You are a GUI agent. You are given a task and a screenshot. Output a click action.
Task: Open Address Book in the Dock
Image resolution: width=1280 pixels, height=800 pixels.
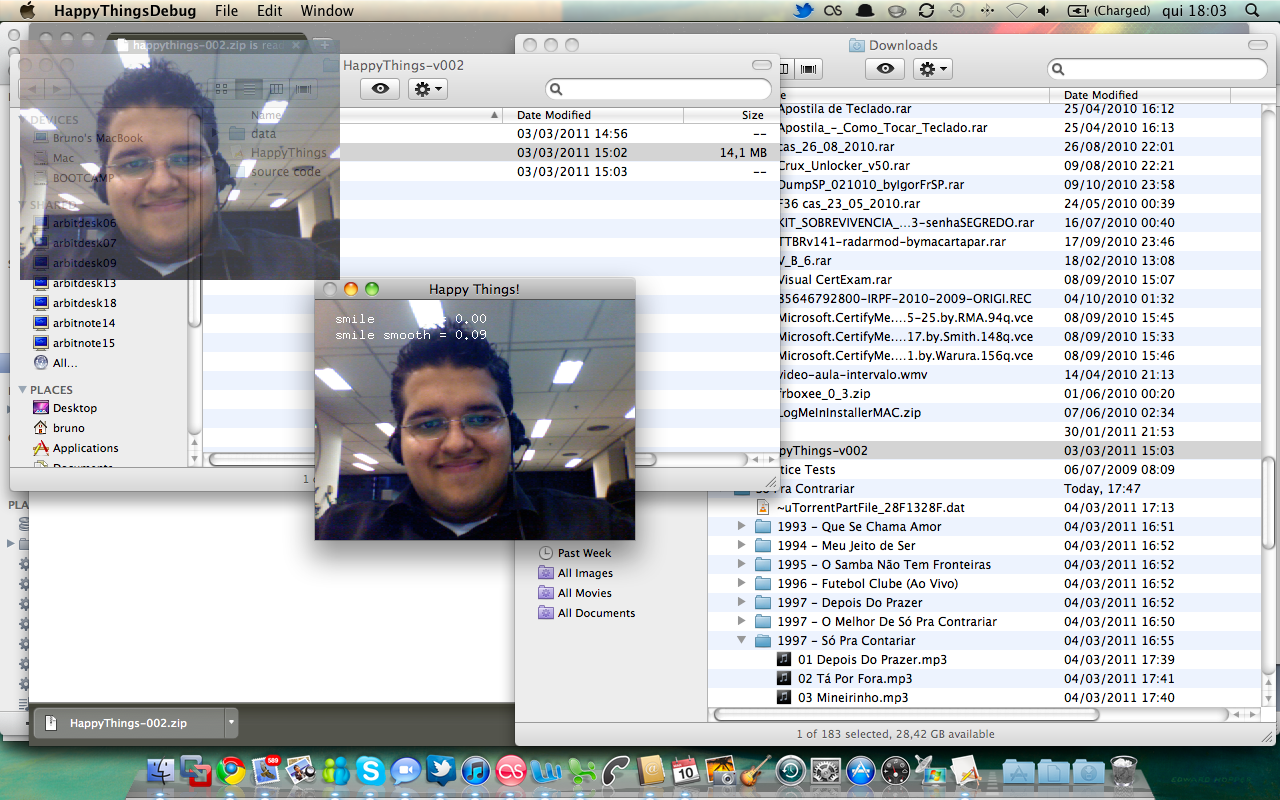pos(651,770)
